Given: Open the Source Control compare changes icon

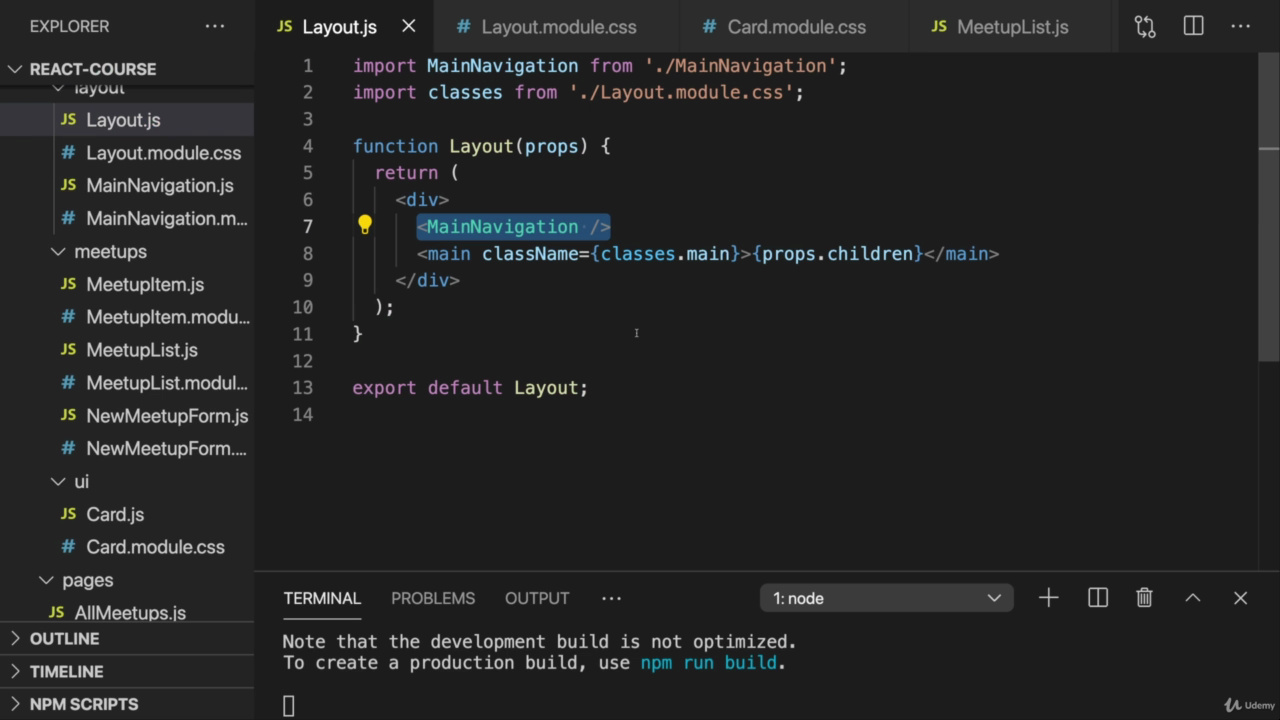Looking at the screenshot, I should [x=1145, y=27].
